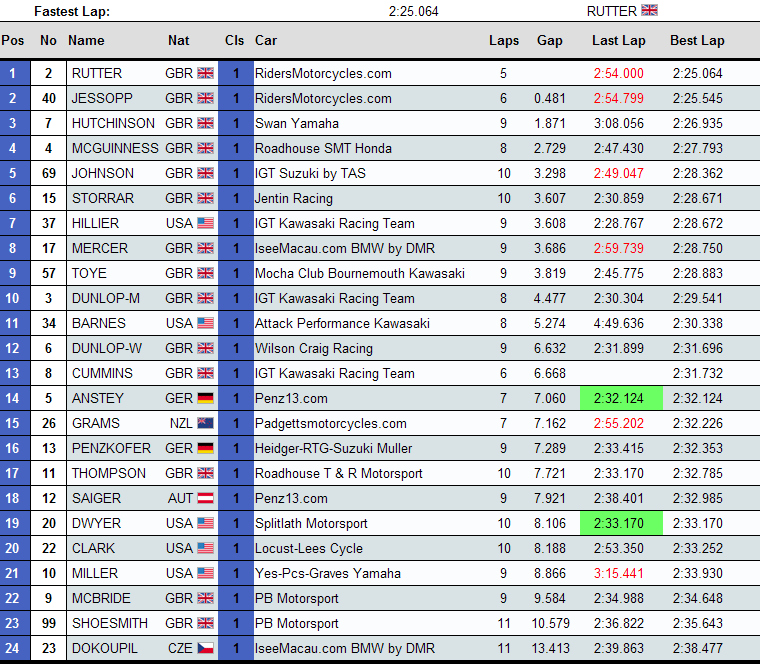Image resolution: width=760 pixels, height=664 pixels.
Task: Click the Austrian flag in the SAIGER row
Action: (x=206, y=498)
